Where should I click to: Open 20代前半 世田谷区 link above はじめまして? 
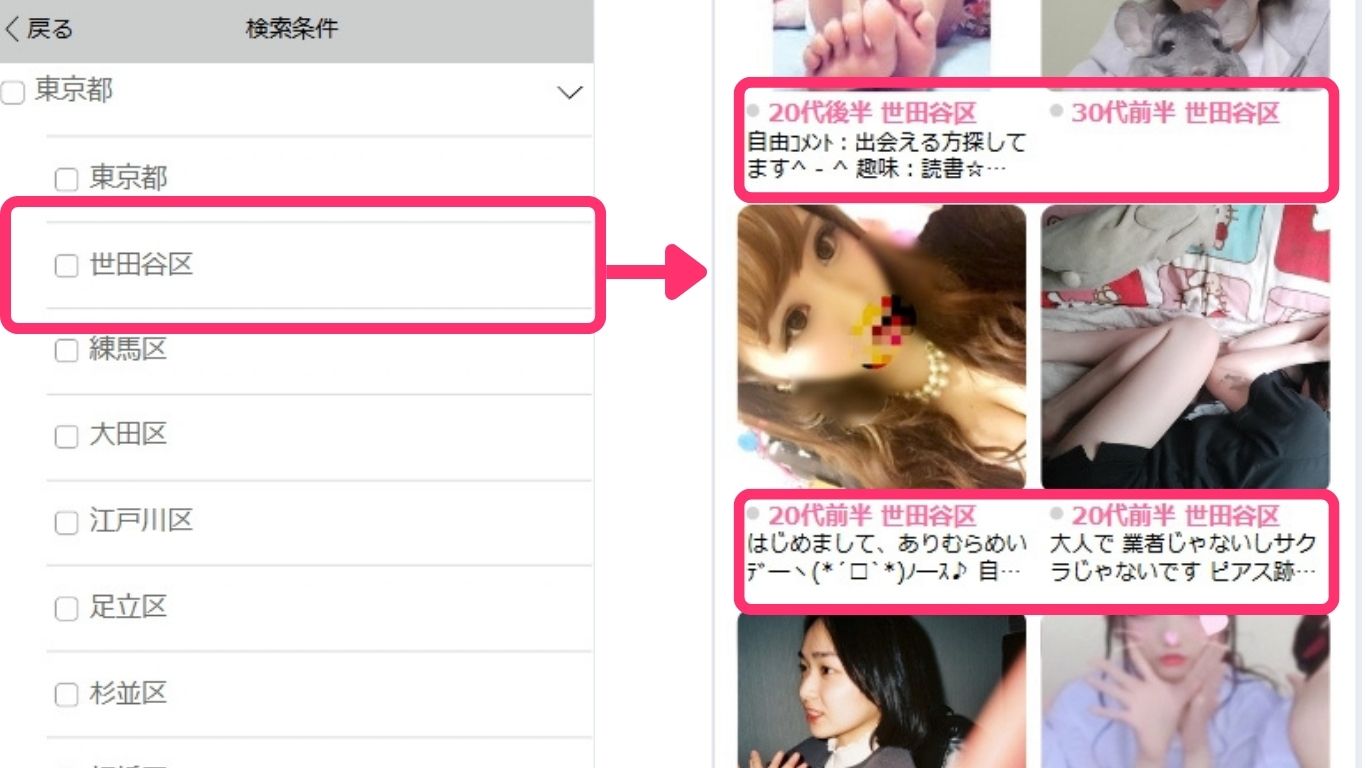point(872,517)
